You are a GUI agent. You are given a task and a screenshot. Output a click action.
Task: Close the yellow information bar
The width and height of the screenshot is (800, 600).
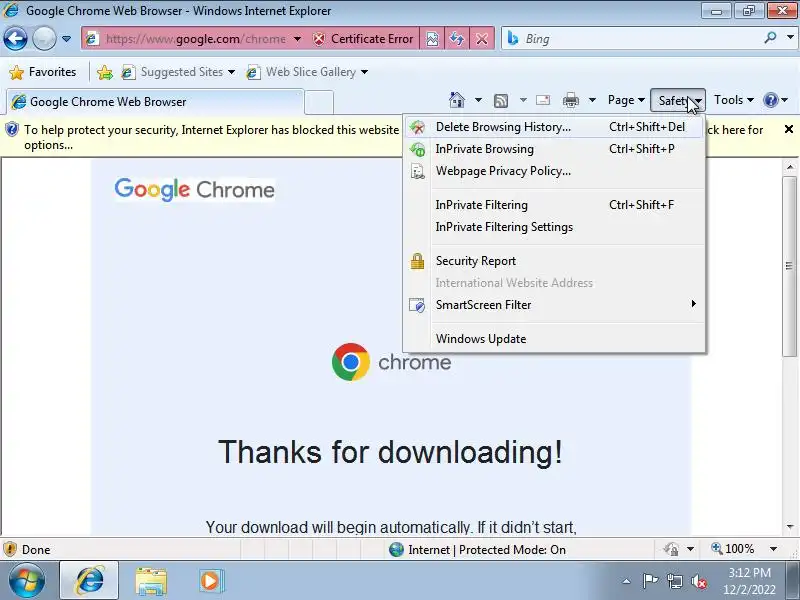pyautogui.click(x=788, y=129)
